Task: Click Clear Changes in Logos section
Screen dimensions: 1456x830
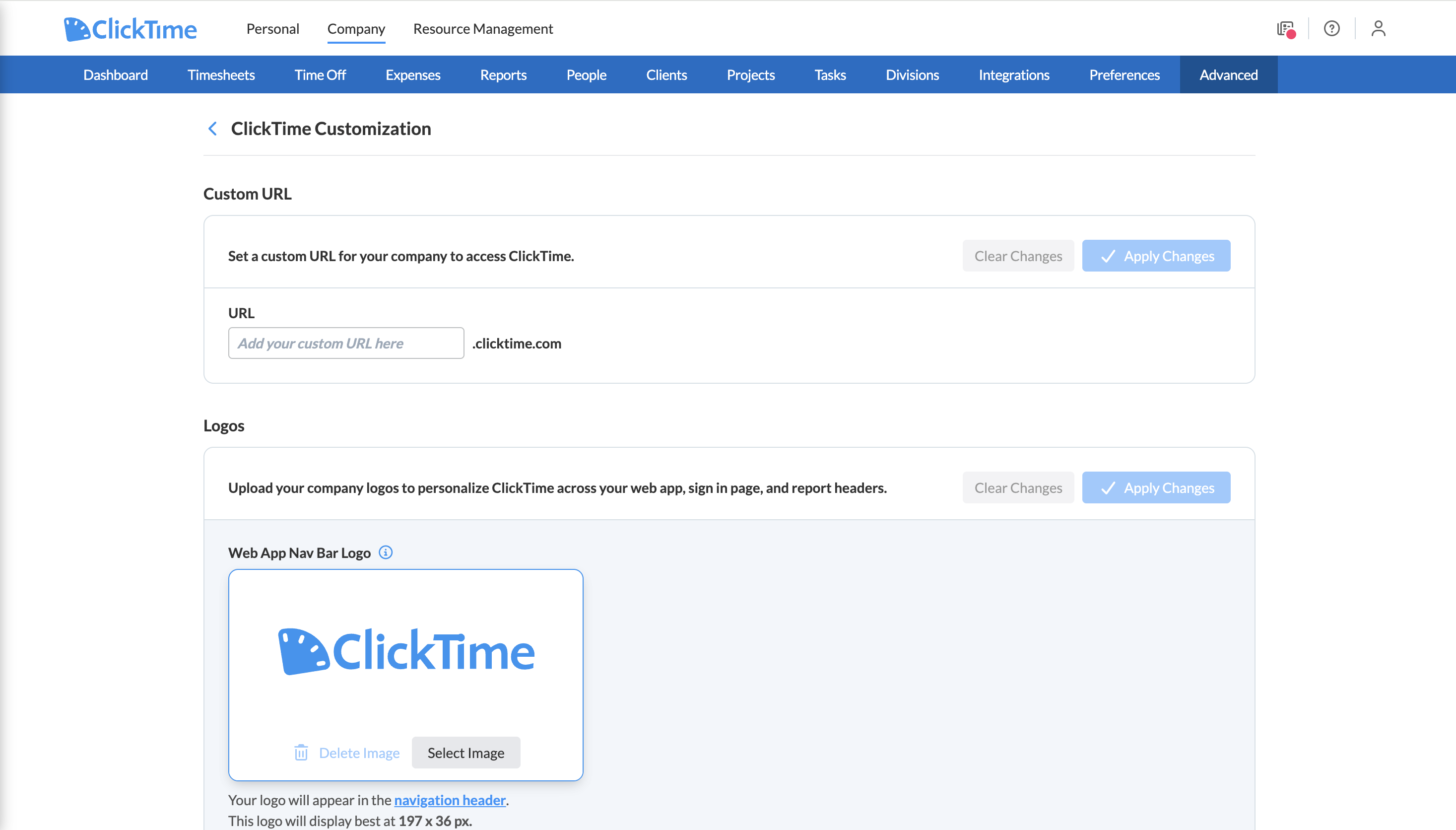Action: (x=1018, y=488)
